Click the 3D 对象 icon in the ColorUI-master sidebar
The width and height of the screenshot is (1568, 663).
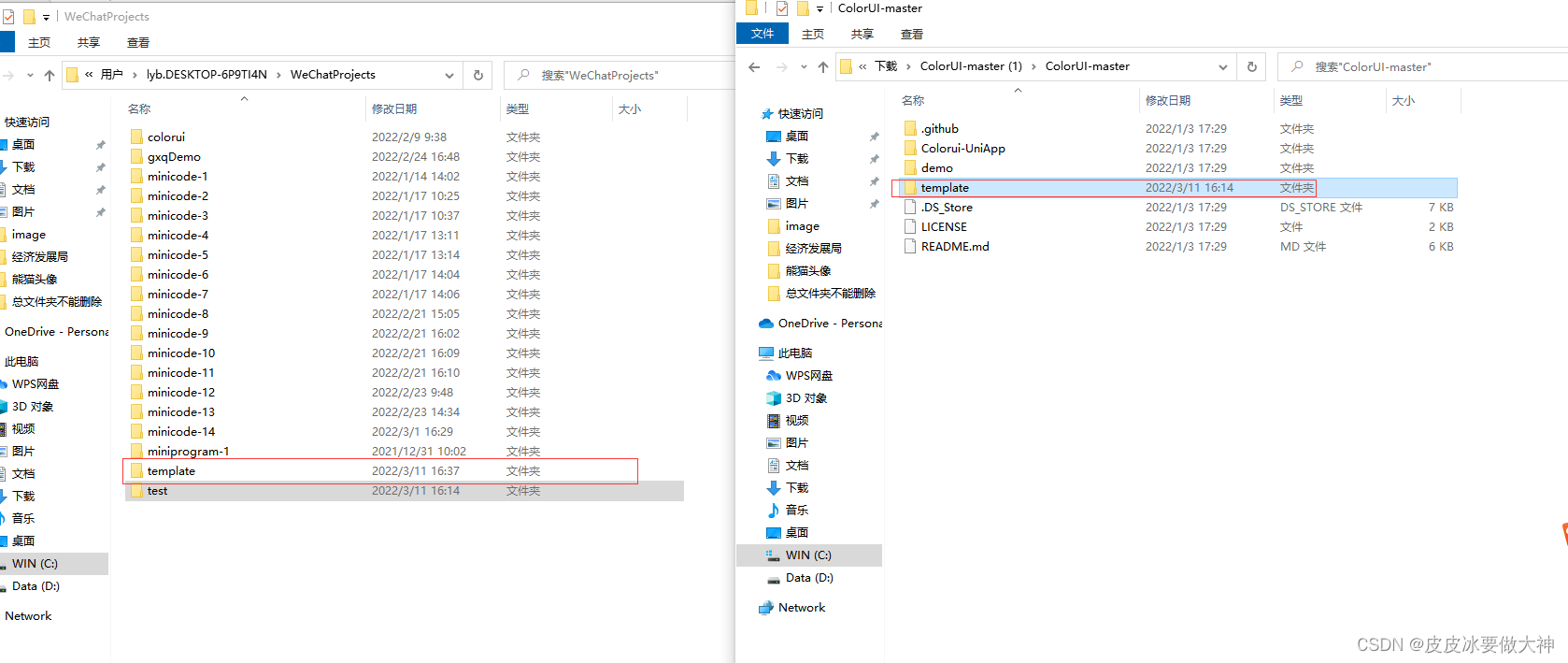pyautogui.click(x=774, y=397)
